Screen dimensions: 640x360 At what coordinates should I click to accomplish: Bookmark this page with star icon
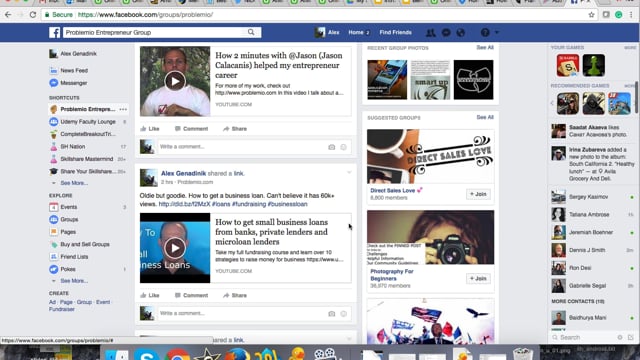(591, 15)
